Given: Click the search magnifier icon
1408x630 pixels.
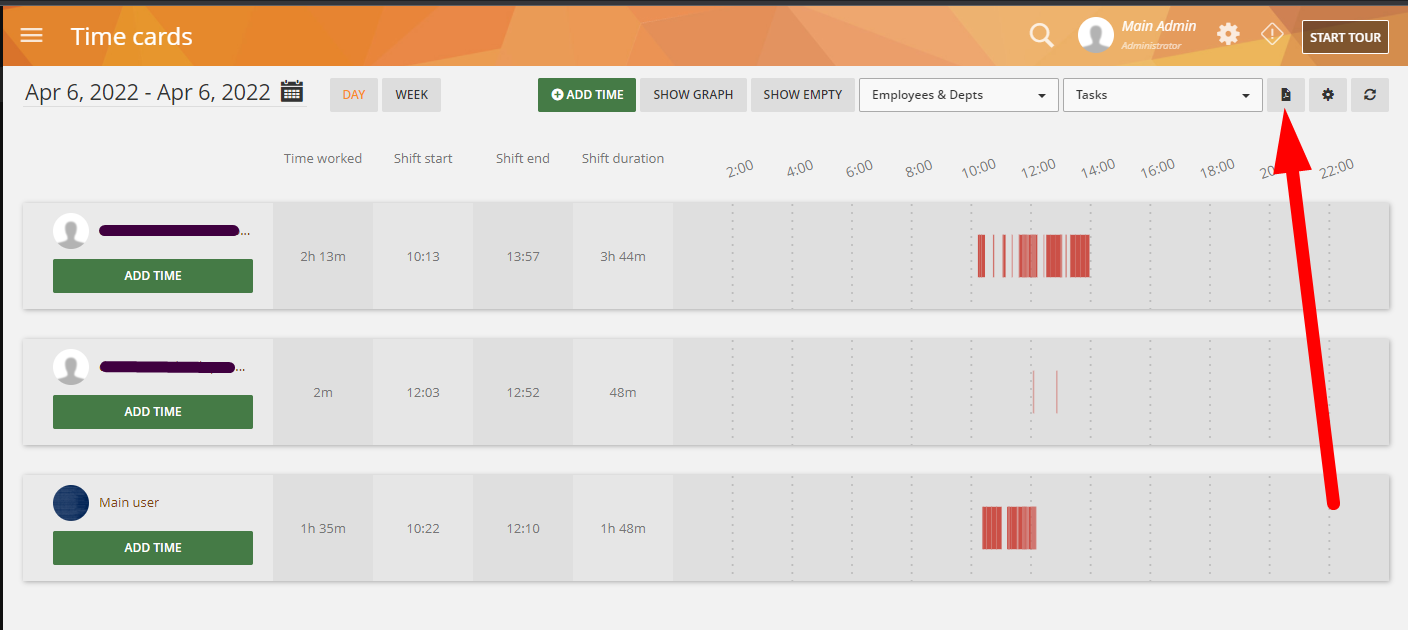Looking at the screenshot, I should pos(1041,36).
